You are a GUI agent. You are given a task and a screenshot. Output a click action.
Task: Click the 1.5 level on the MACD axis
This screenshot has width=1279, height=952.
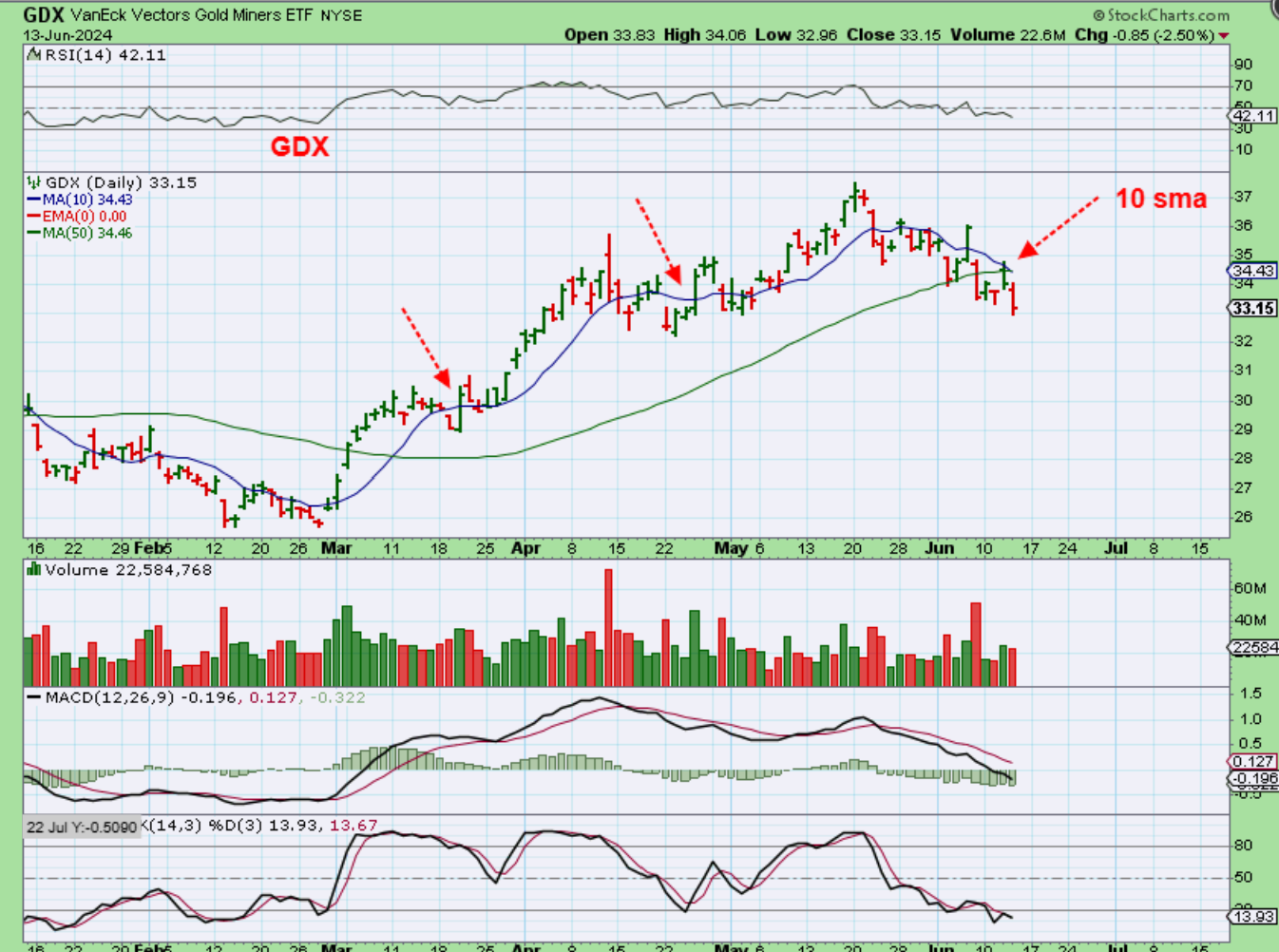(x=1251, y=694)
